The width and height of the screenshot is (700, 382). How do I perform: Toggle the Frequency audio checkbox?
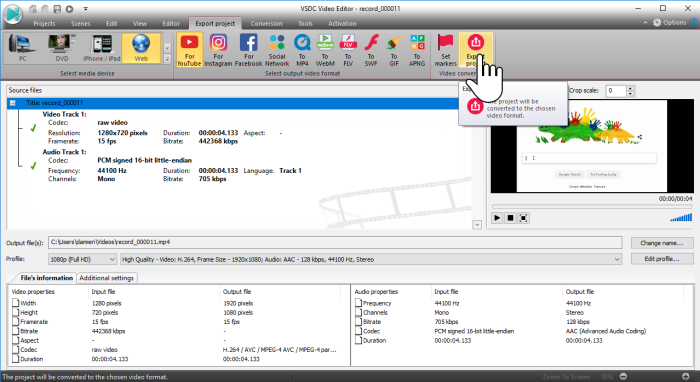point(358,303)
